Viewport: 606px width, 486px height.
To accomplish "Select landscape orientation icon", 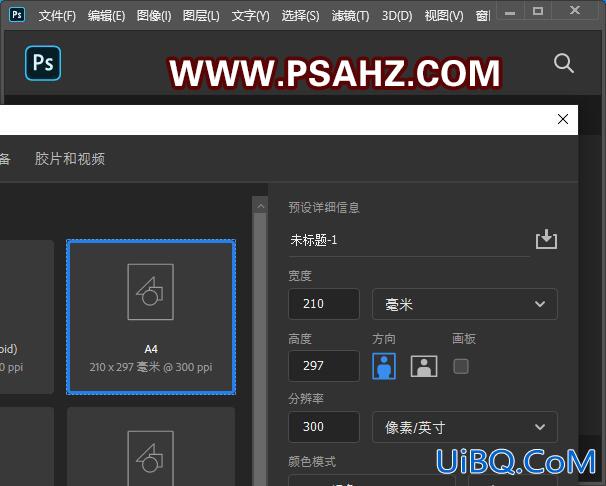I will click(x=424, y=366).
